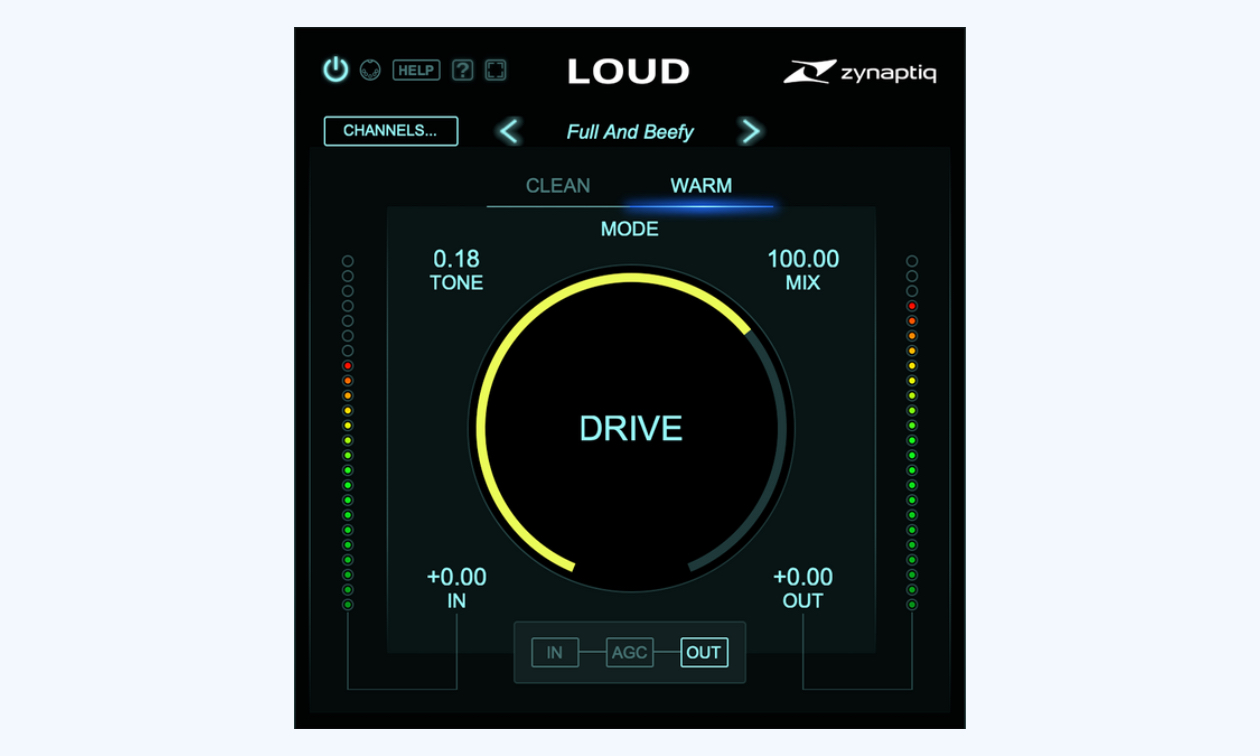Click the LOUD plugin title
Screen dimensions: 1260x756
[629, 71]
